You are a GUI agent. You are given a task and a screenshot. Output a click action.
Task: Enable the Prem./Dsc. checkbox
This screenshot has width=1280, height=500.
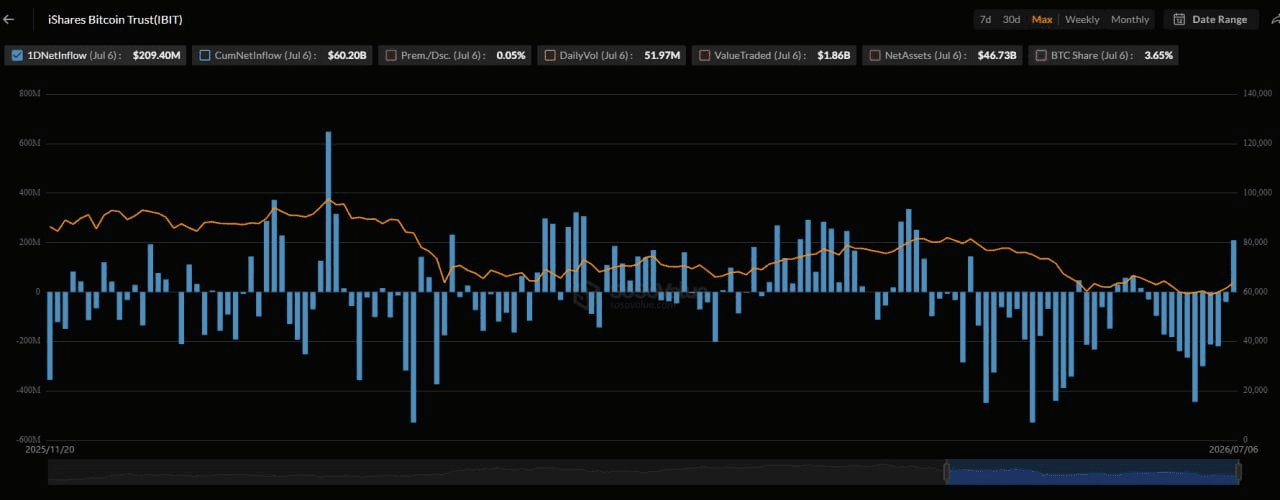391,56
